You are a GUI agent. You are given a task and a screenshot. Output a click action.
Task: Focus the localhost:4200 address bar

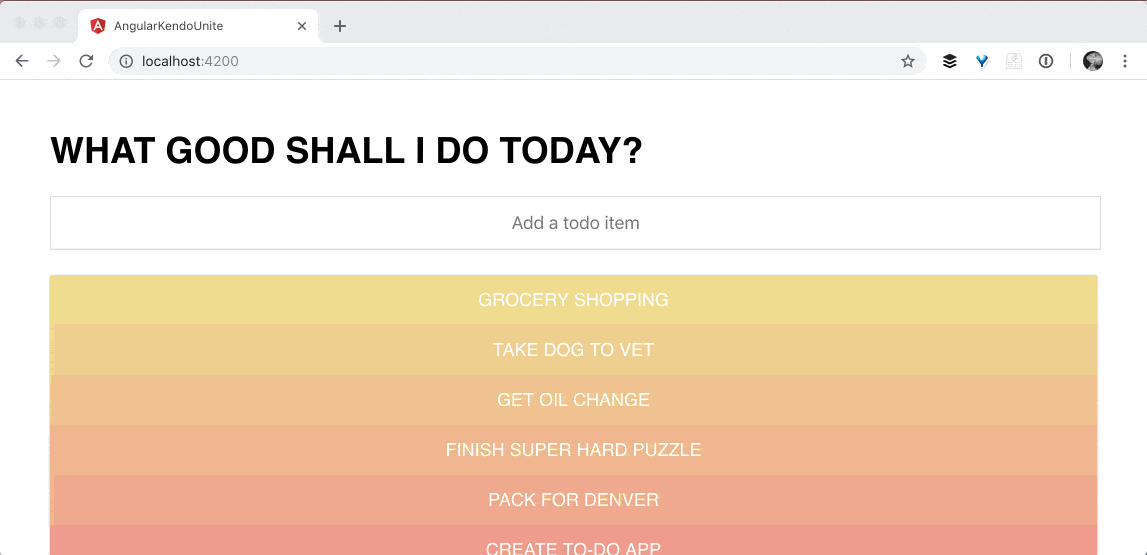tap(500, 61)
